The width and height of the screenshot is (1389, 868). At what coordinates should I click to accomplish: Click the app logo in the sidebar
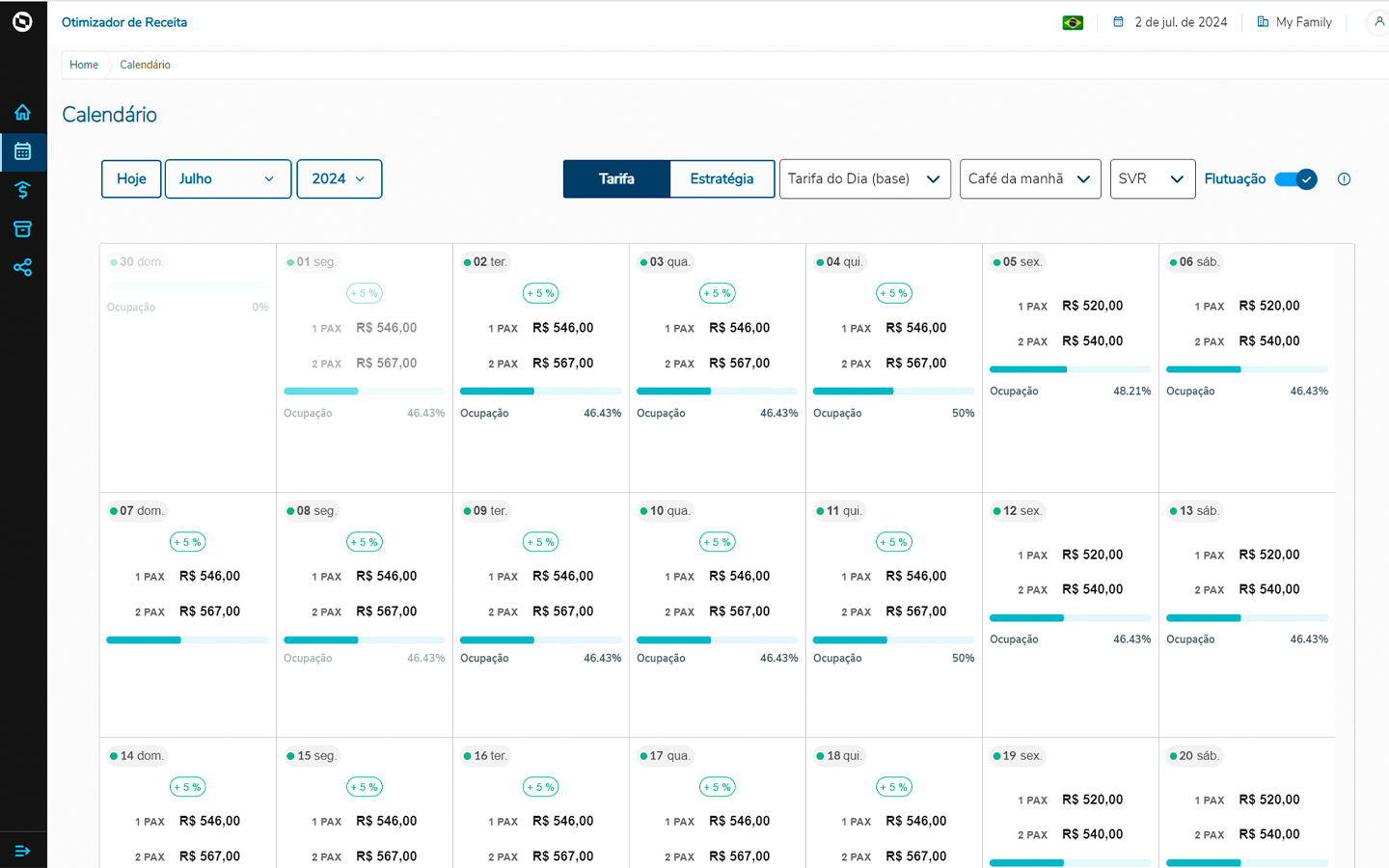pyautogui.click(x=22, y=21)
